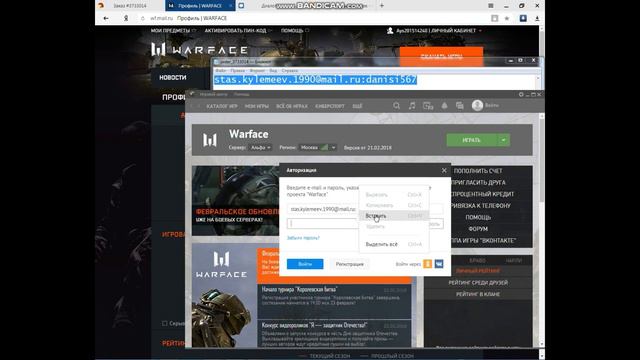
Task: Click the blue bookmarks icon in browser toolbar
Action: [523, 18]
